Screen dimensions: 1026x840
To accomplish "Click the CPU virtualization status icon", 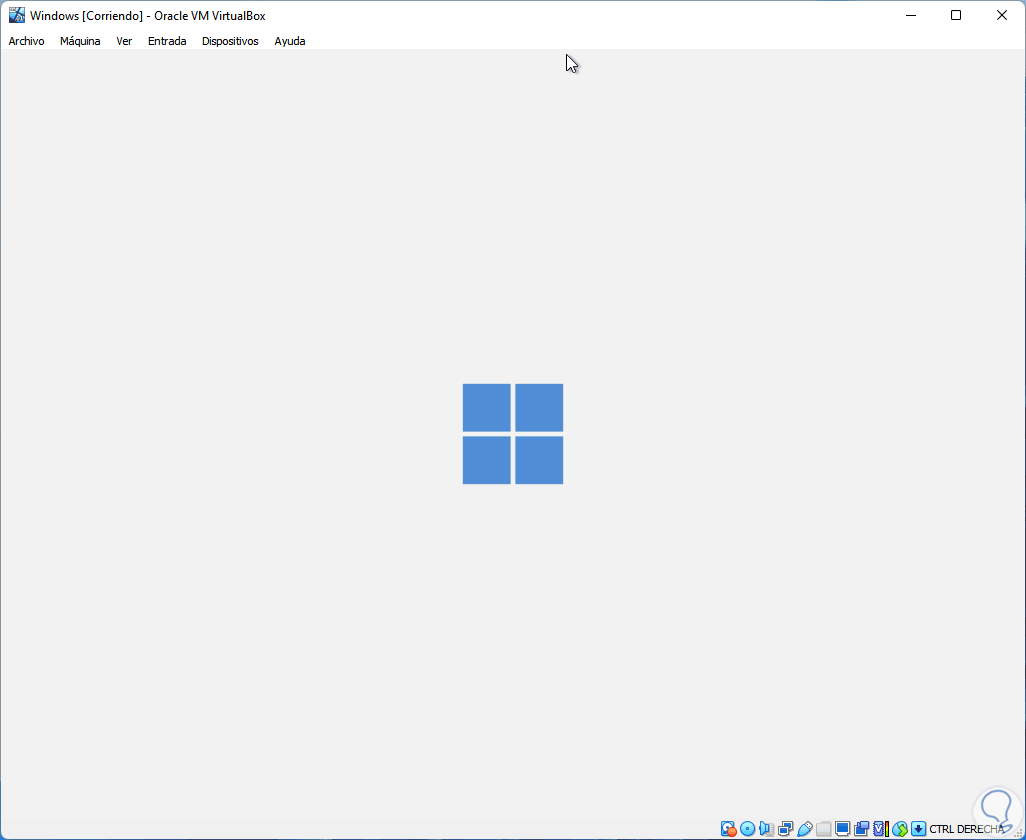I will point(881,829).
